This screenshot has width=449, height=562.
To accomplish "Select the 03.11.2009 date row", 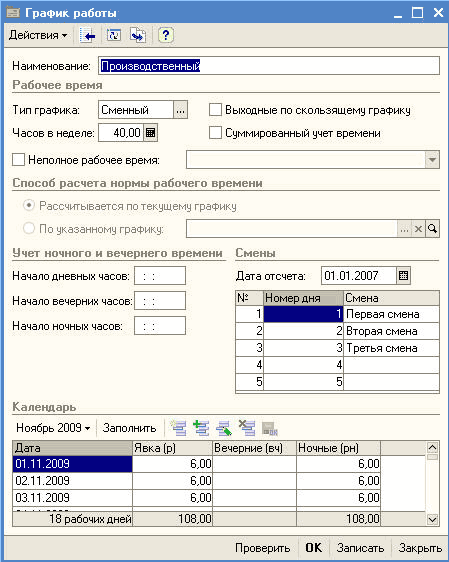I will point(72,497).
